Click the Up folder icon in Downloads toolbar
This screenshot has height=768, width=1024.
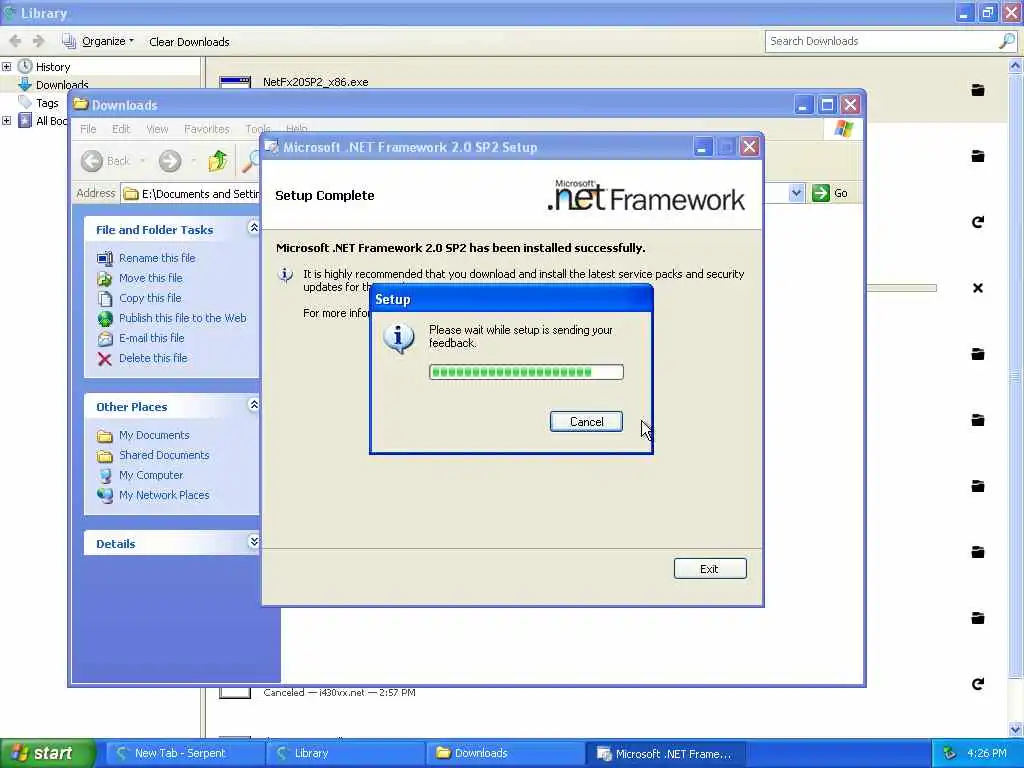pos(217,161)
